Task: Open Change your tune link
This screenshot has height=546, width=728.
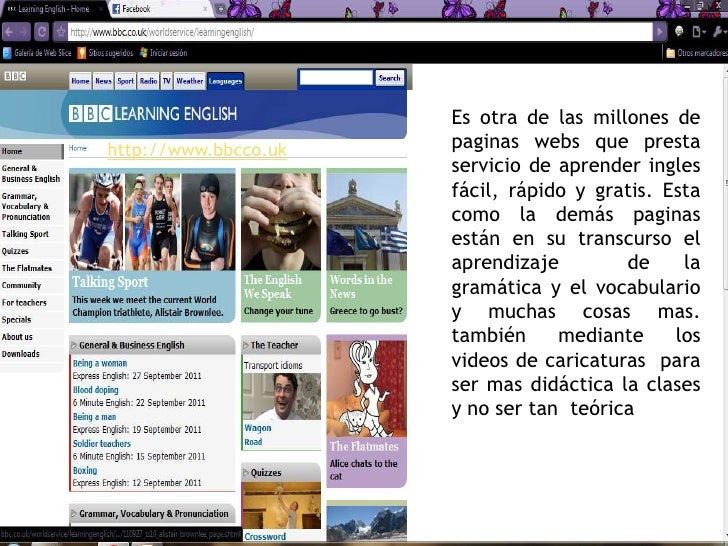Action: [x=279, y=311]
